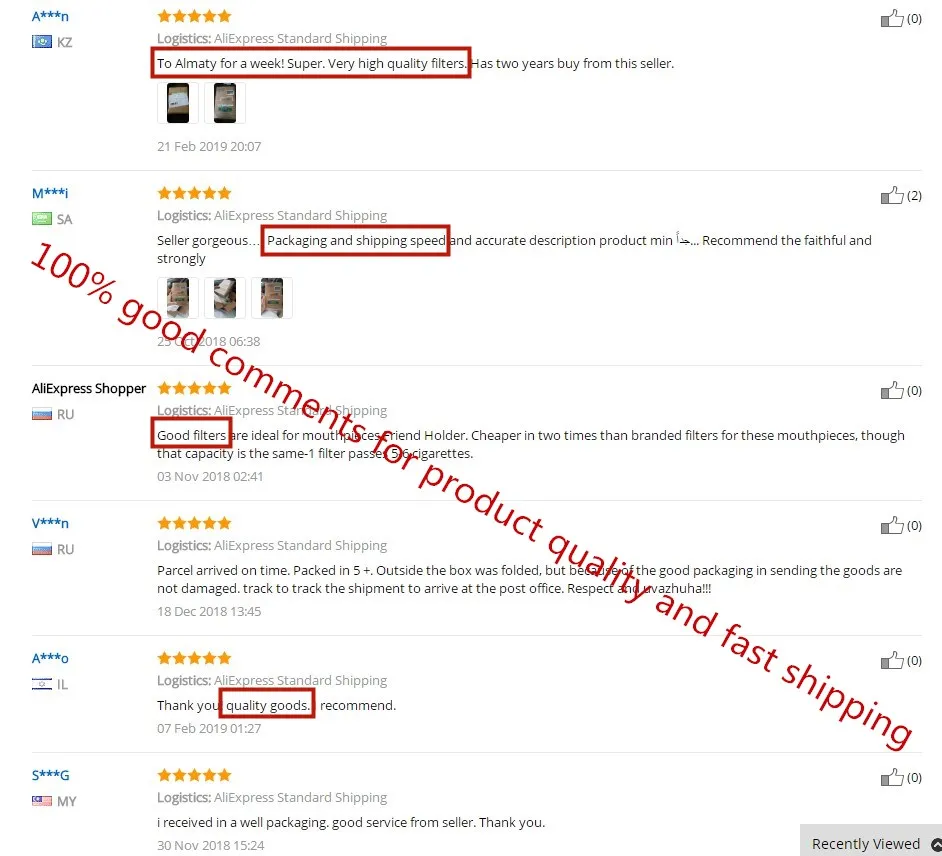The width and height of the screenshot is (942, 856).
Task: Open reviewer profile S***G
Action: point(50,775)
